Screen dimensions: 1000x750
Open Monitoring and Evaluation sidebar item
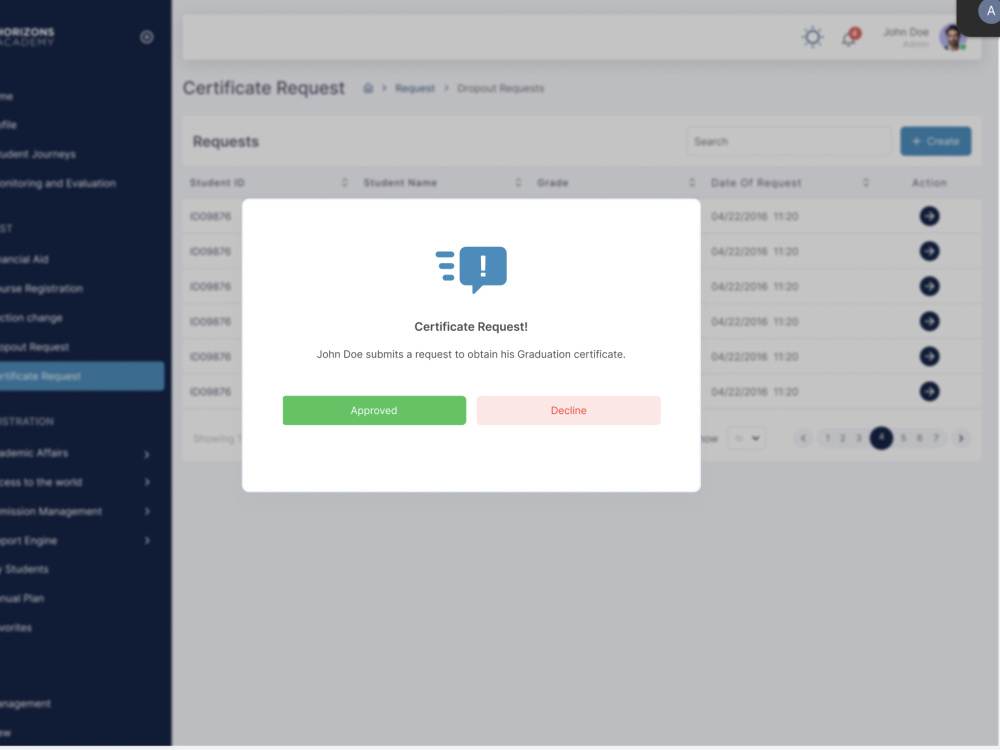click(58, 184)
